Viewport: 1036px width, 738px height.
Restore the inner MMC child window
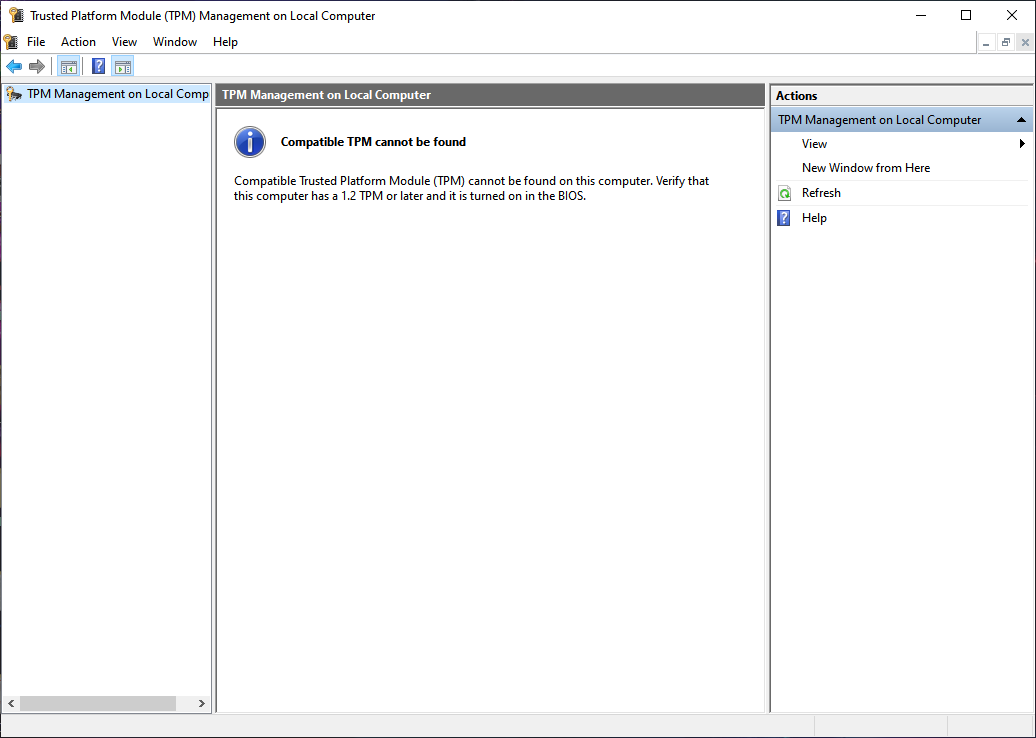tap(1006, 42)
